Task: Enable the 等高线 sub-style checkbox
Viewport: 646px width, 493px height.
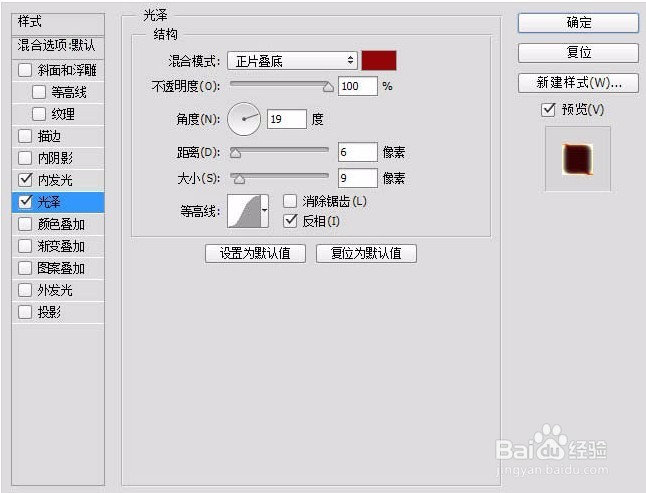Action: [39, 92]
